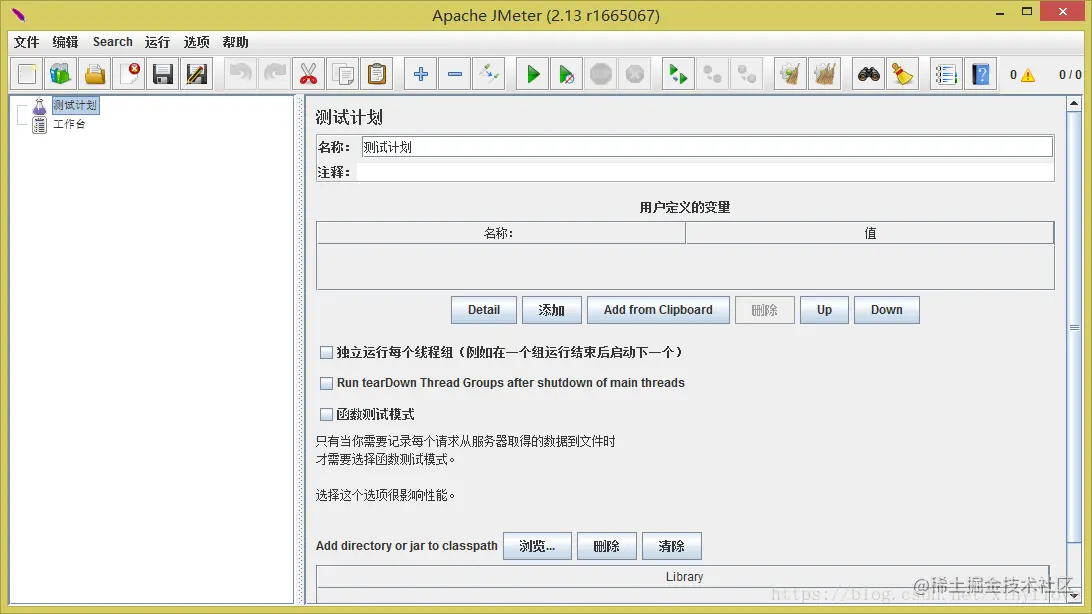This screenshot has width=1092, height=614.
Task: Click the greyed Stop icon
Action: coord(601,74)
